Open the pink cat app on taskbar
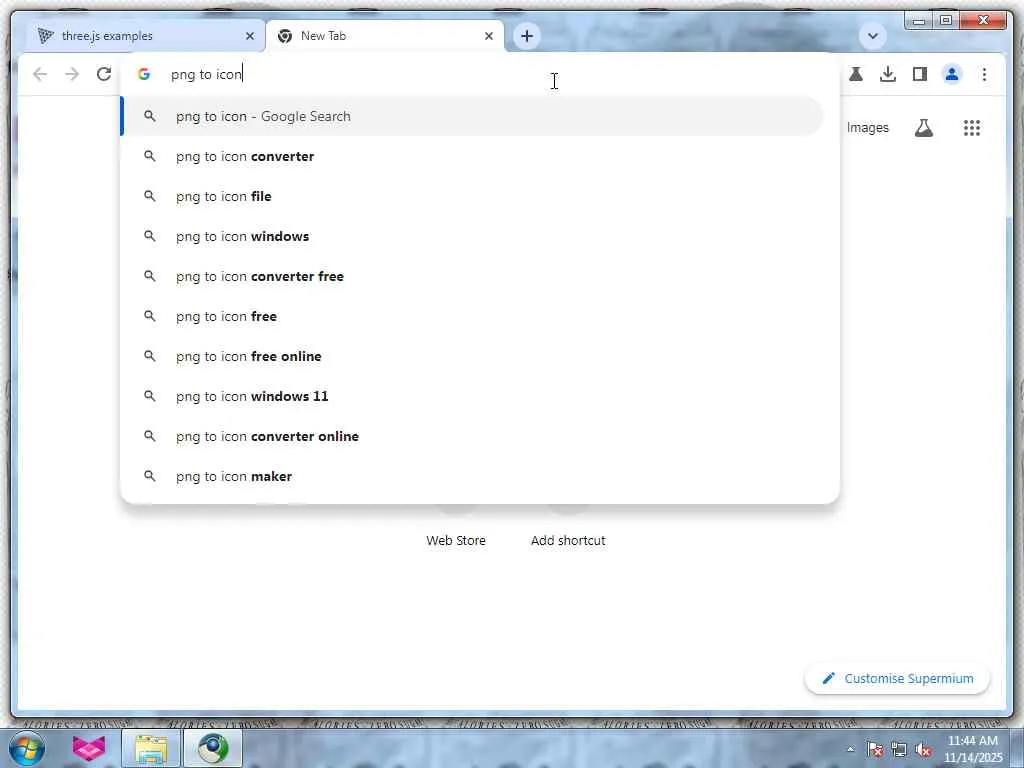Screen dimensions: 1024x768 coord(89,748)
